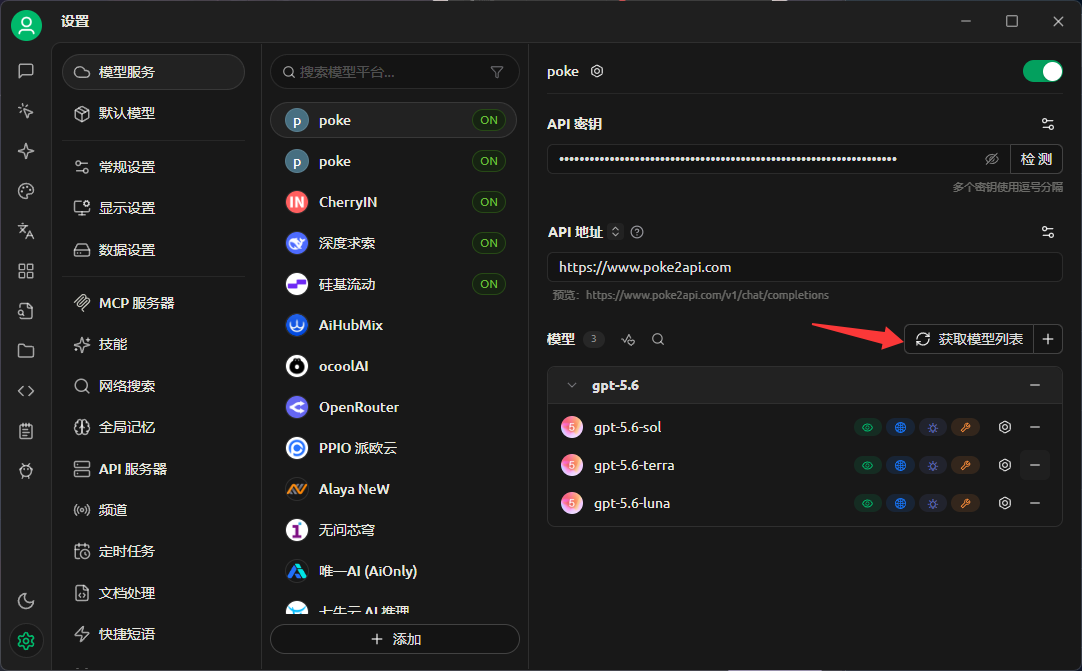Focus the API address field
Viewport: 1082px width, 671px height.
pyautogui.click(x=805, y=267)
